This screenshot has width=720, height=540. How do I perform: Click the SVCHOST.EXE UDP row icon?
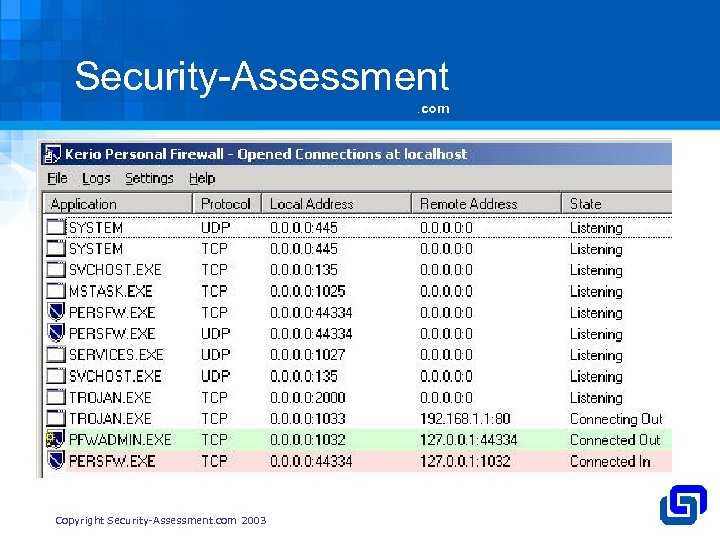[x=56, y=376]
